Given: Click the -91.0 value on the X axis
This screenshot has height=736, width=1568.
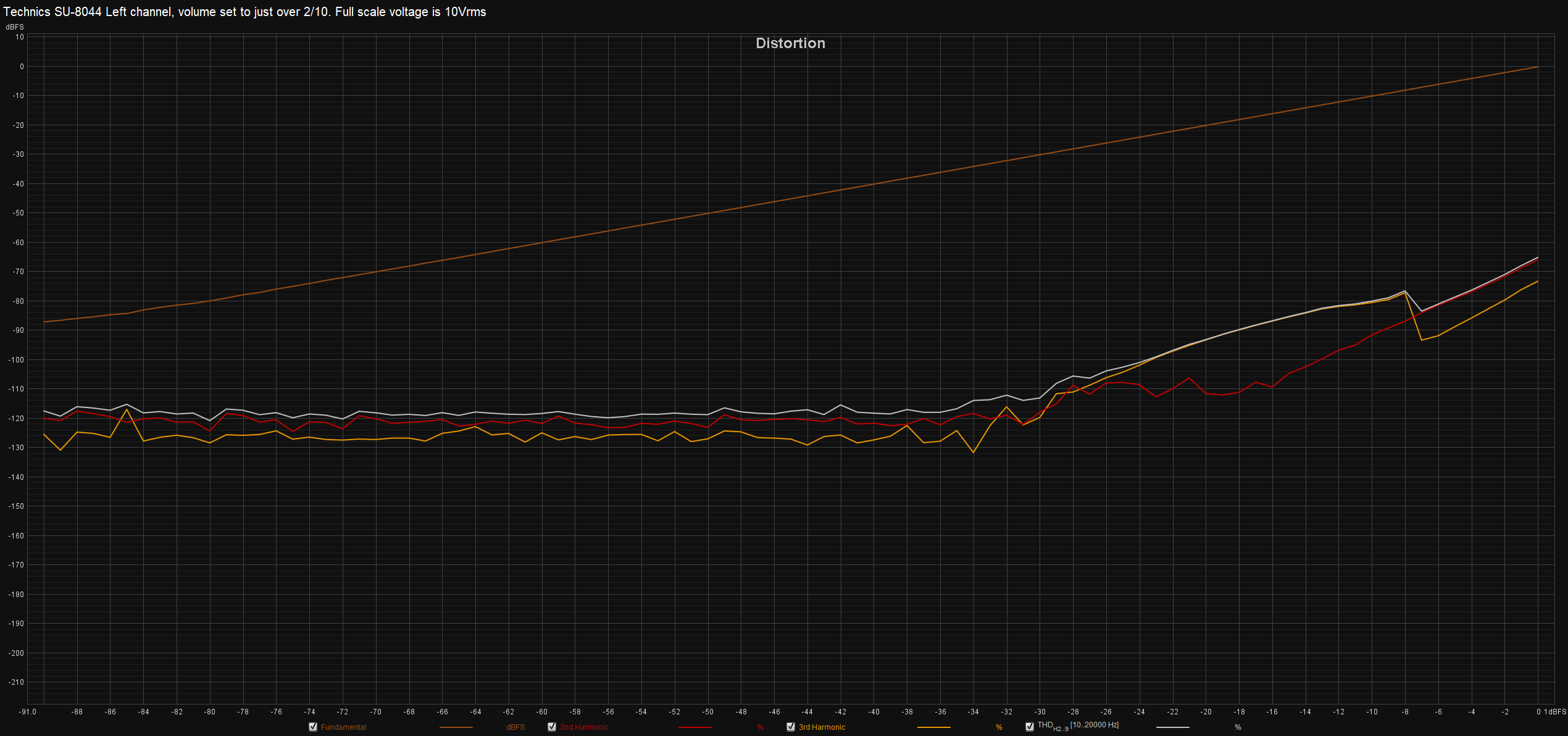Looking at the screenshot, I should [x=28, y=712].
